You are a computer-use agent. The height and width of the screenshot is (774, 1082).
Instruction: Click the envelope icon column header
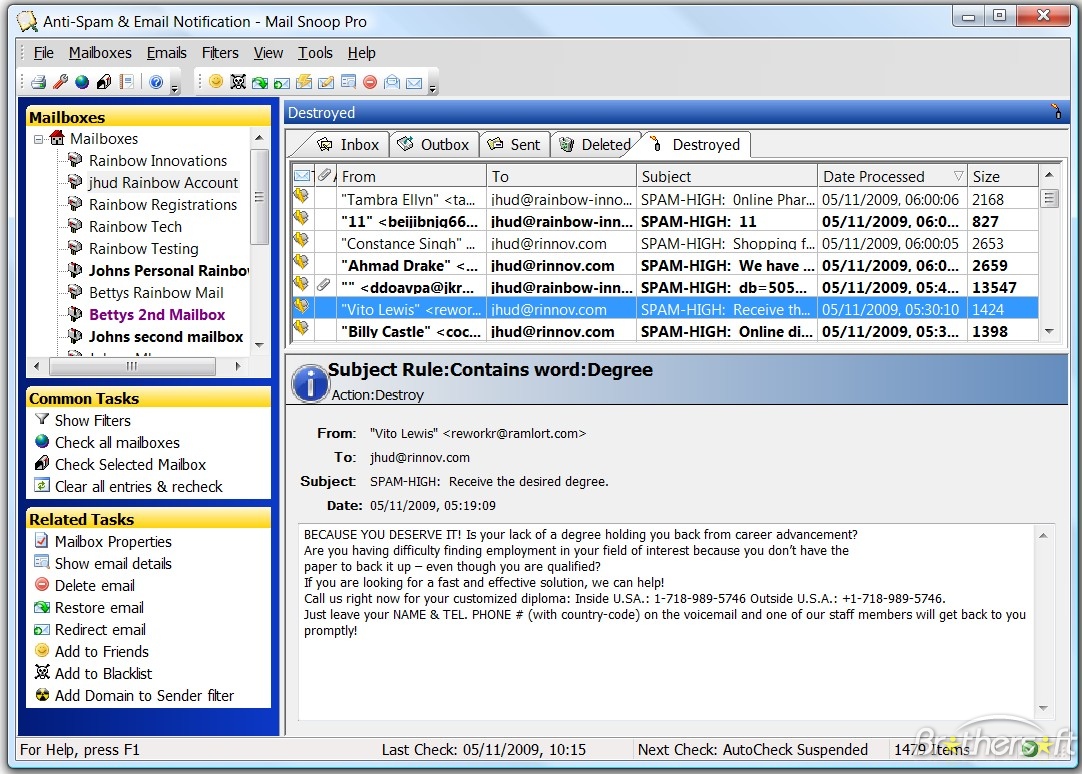(302, 175)
